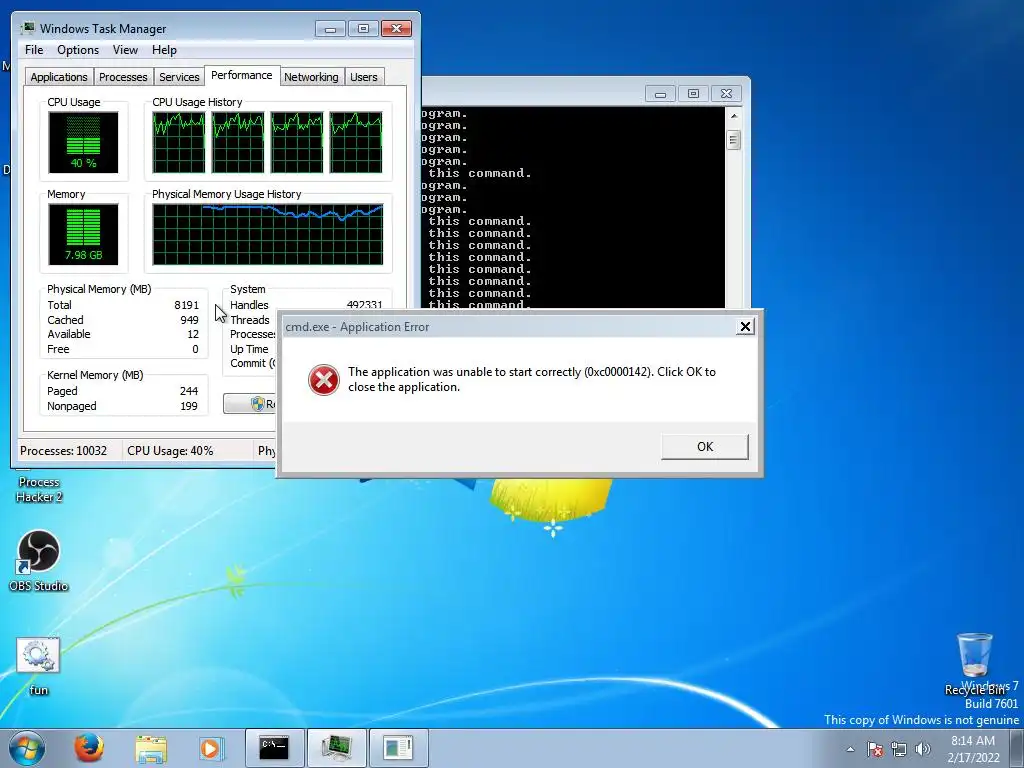The width and height of the screenshot is (1024, 768).
Task: Minimize the command prompt window
Action: pos(660,94)
